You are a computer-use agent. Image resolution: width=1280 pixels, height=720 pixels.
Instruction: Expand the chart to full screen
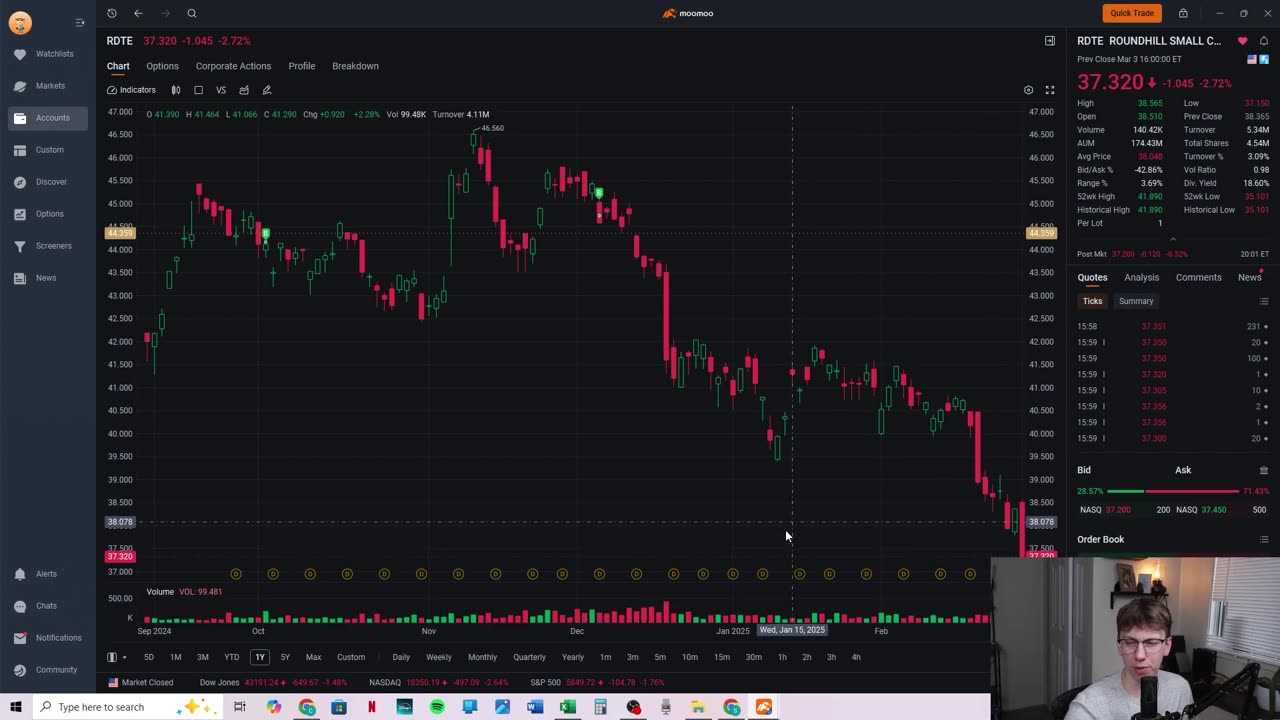[1050, 90]
